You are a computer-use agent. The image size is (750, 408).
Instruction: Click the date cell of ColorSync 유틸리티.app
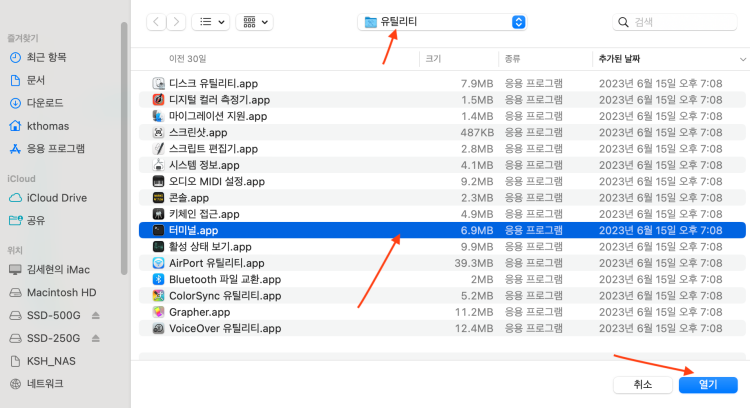(661, 296)
